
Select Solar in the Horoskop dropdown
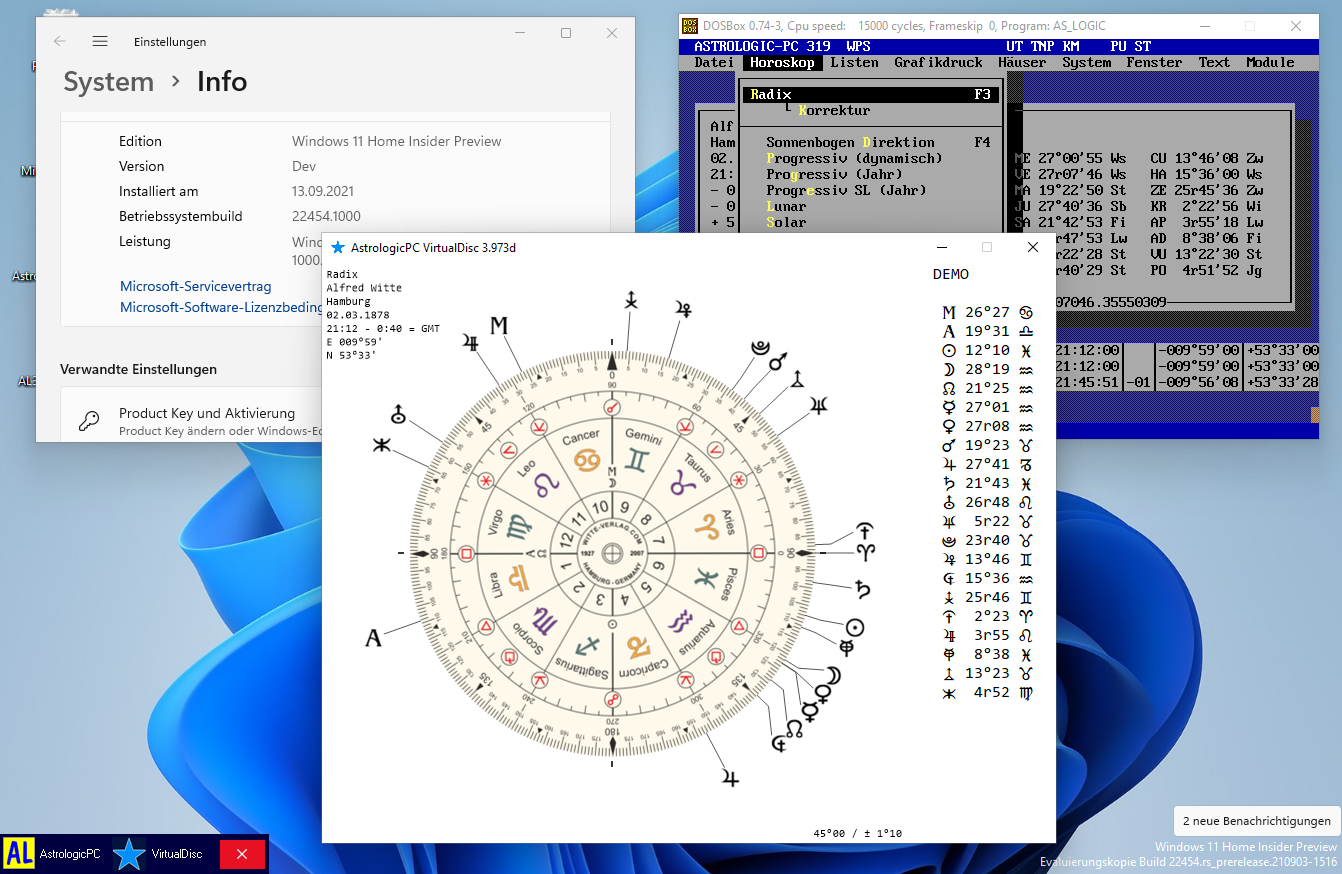786,222
